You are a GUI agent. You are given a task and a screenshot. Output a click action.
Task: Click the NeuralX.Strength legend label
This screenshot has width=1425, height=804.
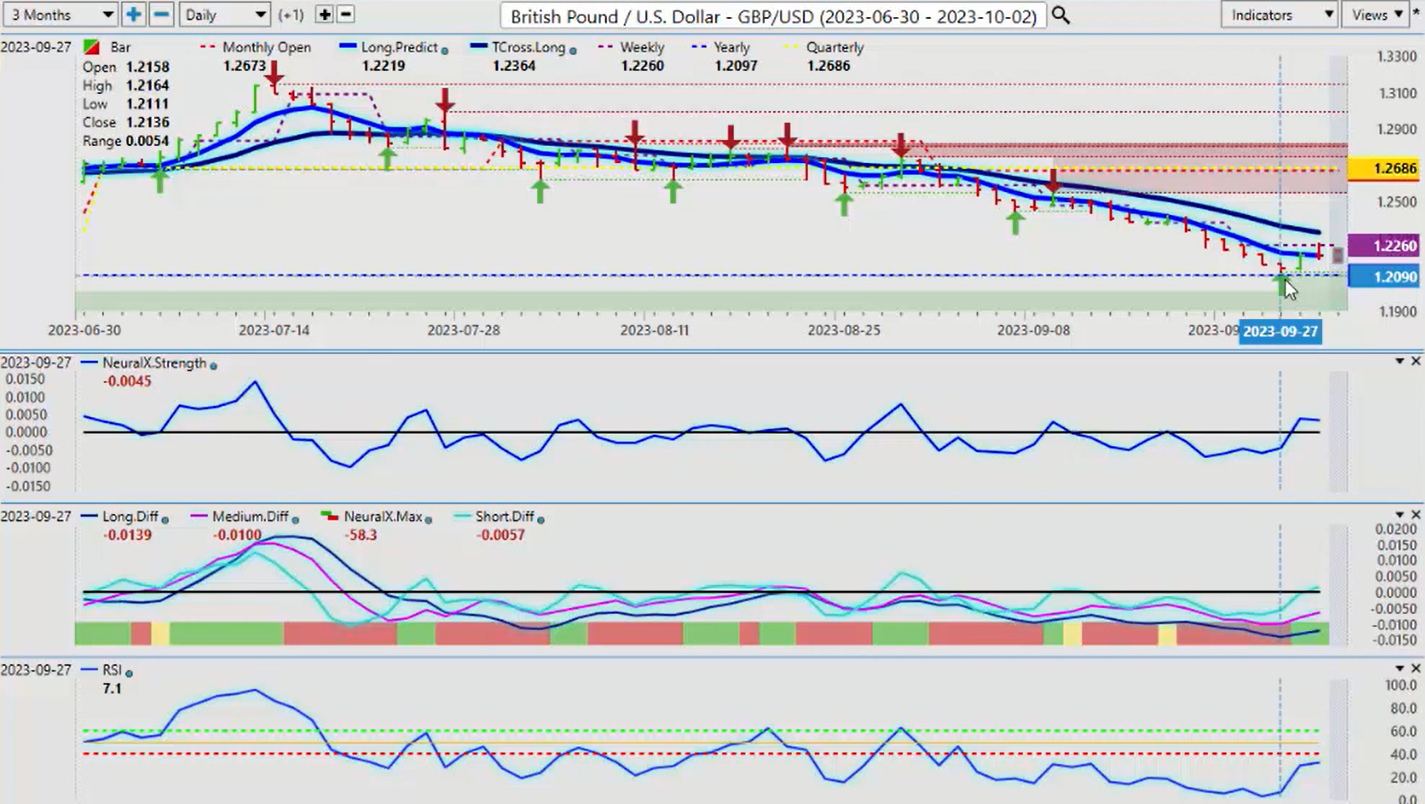pos(154,363)
